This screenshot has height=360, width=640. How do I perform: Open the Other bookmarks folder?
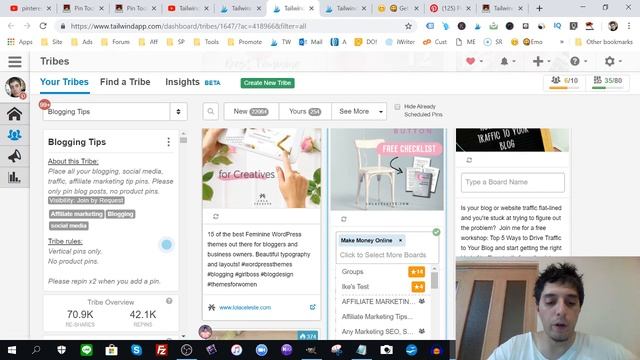coord(604,42)
